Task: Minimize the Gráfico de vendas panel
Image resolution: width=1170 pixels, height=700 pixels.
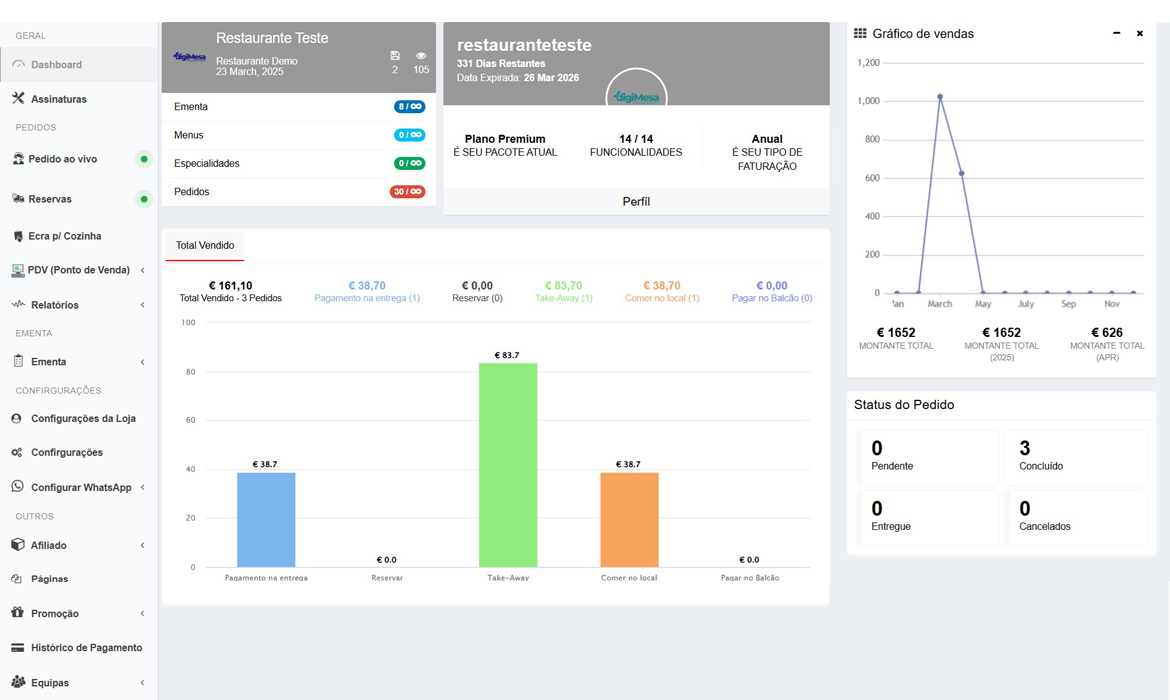Action: point(1117,33)
